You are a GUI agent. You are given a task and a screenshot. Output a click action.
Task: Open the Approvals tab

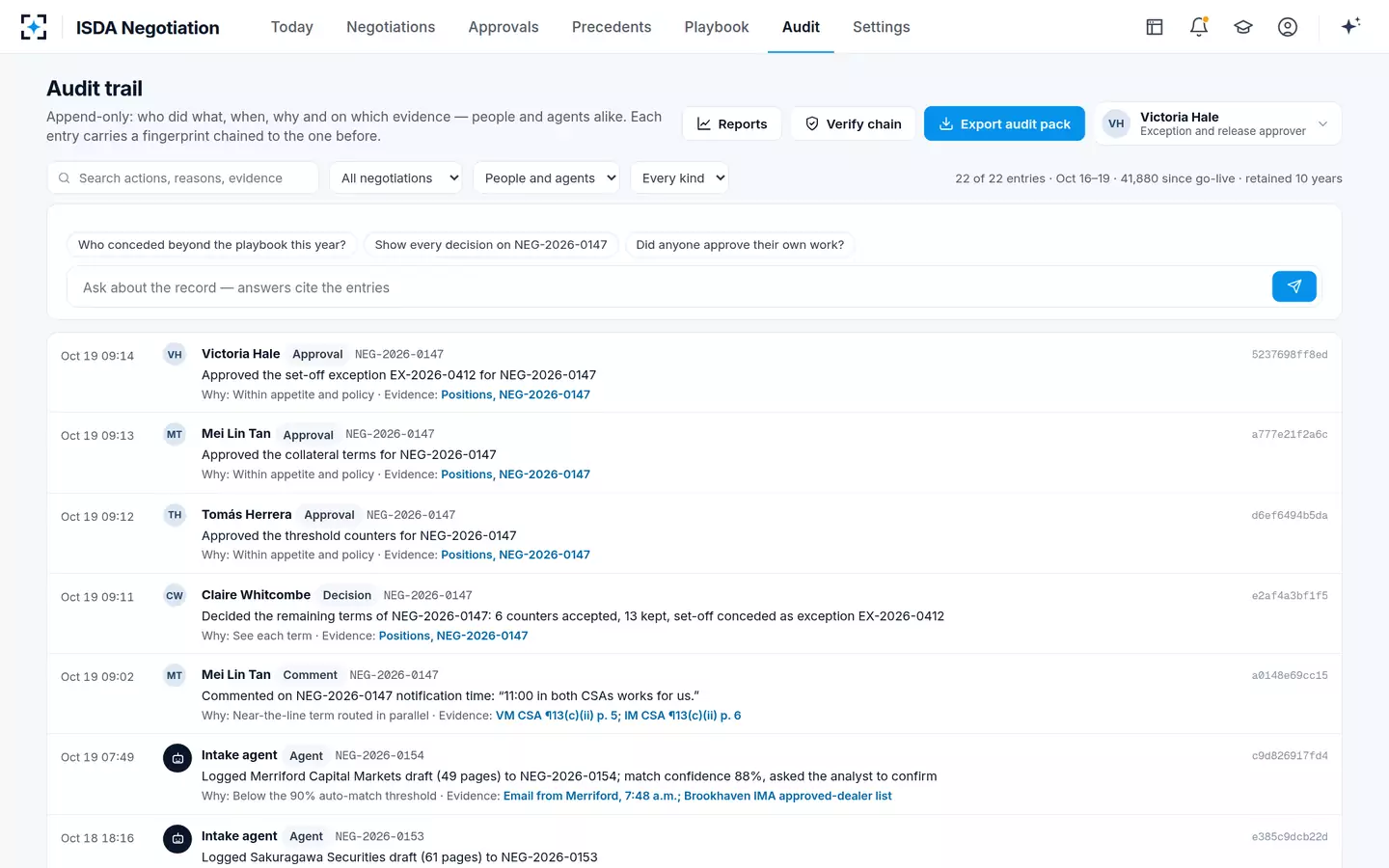click(x=504, y=27)
